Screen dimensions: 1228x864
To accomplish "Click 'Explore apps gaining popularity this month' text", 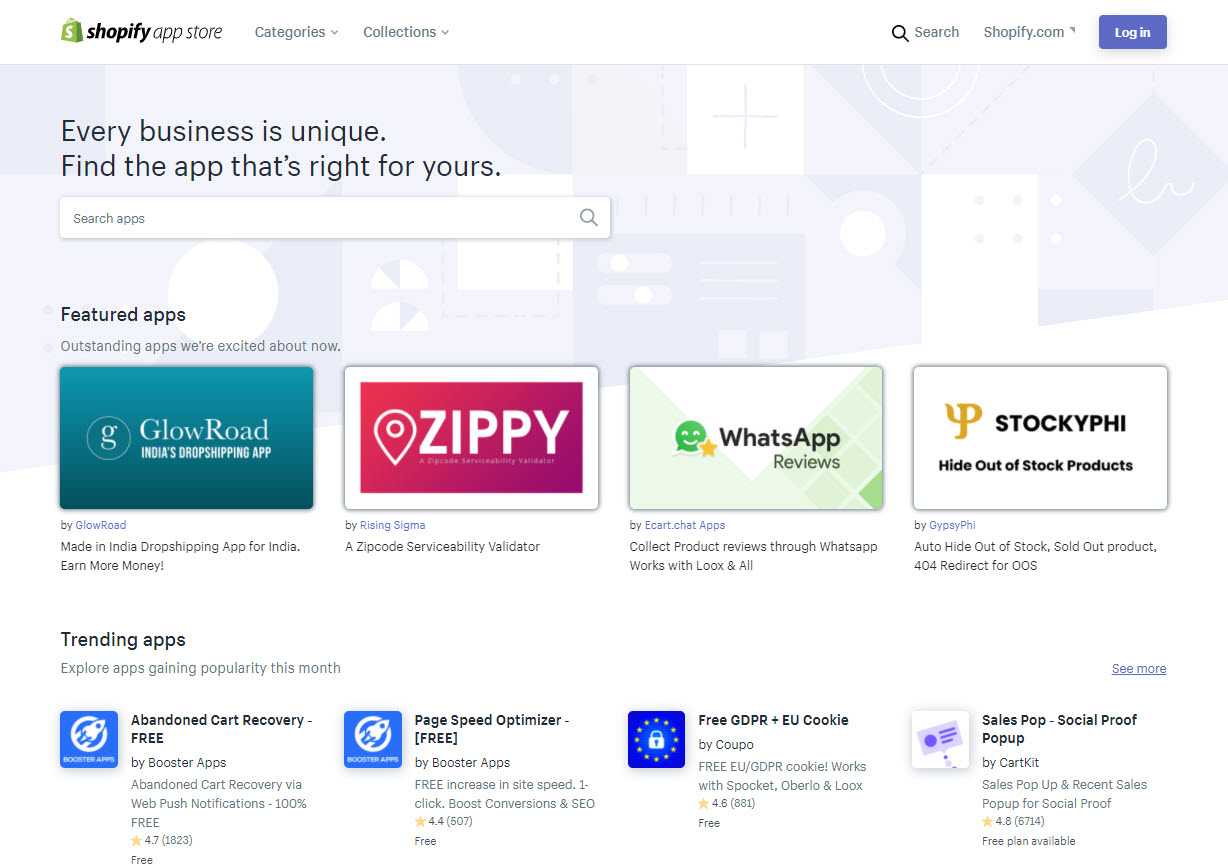I will (x=200, y=668).
